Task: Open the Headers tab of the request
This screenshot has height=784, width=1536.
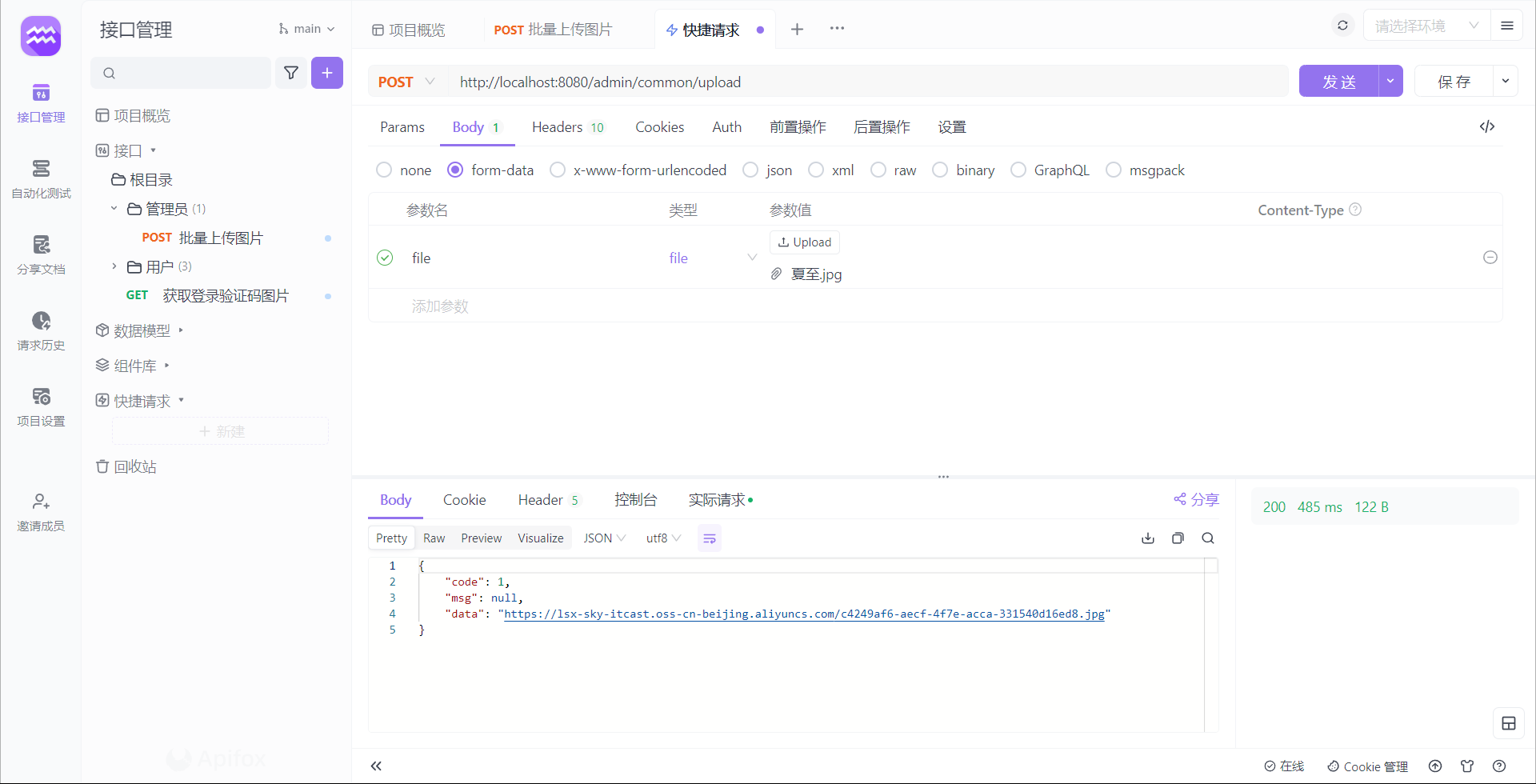Action: [x=558, y=126]
